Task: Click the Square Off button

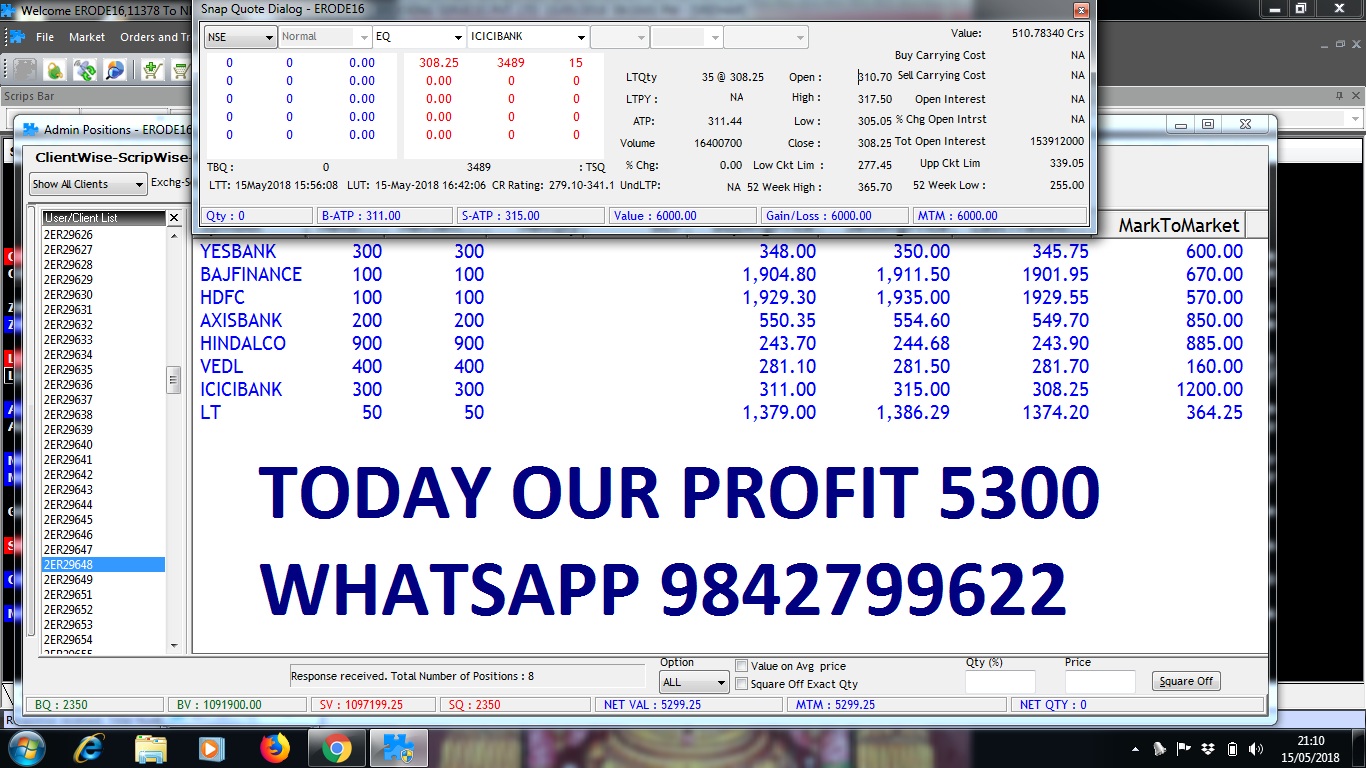Action: (1186, 681)
